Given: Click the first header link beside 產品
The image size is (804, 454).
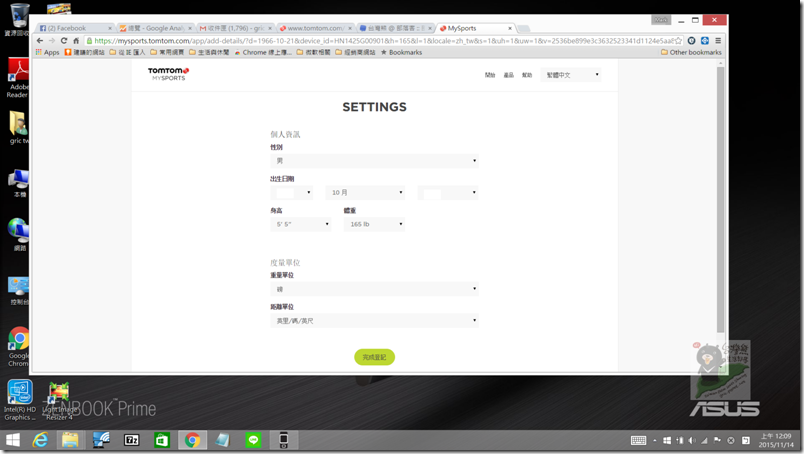Looking at the screenshot, I should [x=490, y=75].
